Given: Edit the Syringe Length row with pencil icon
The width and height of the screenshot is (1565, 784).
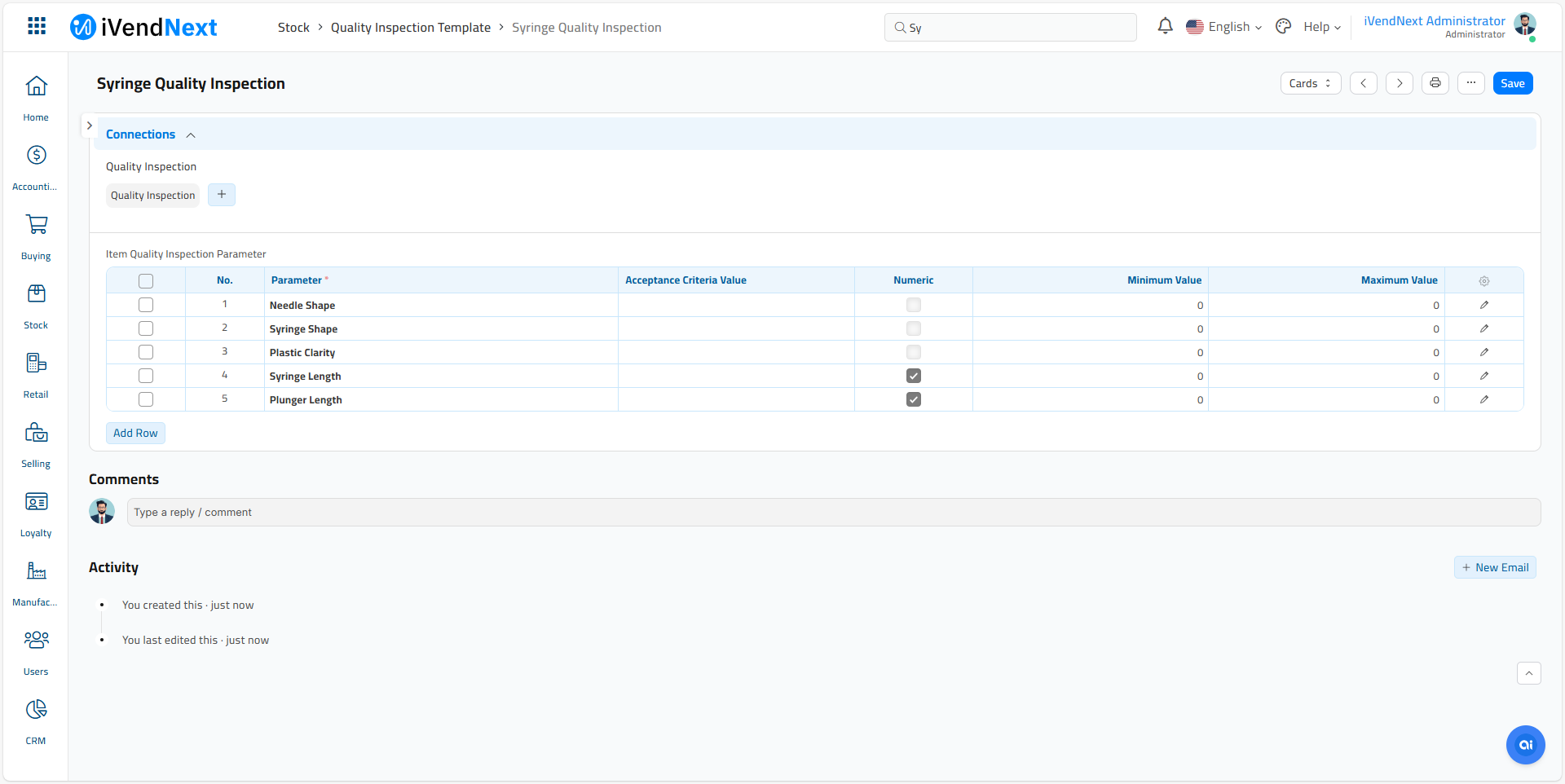Looking at the screenshot, I should [1483, 376].
